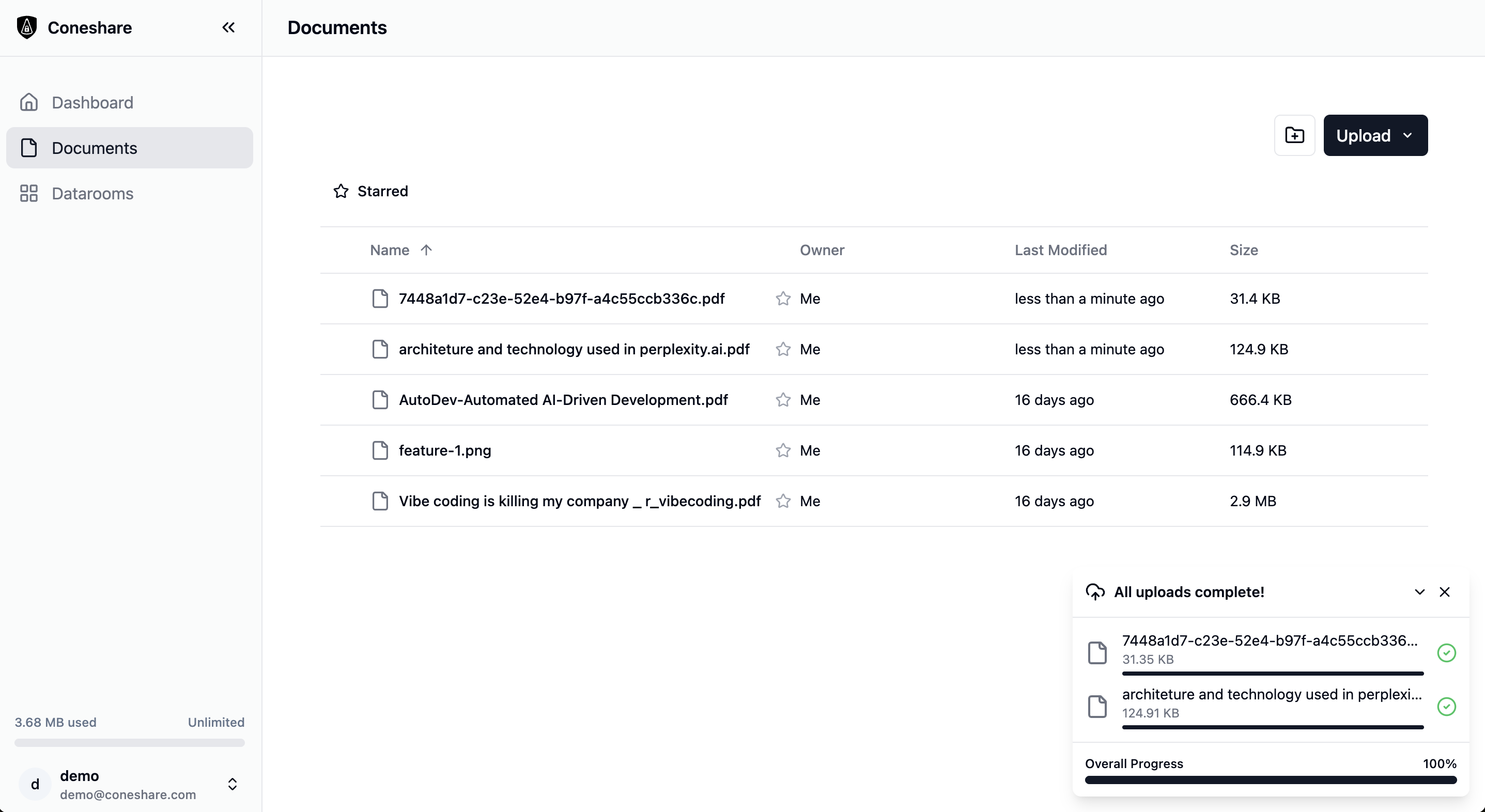Click file icon of feature-1.png
This screenshot has height=812, width=1485.
[x=380, y=450]
